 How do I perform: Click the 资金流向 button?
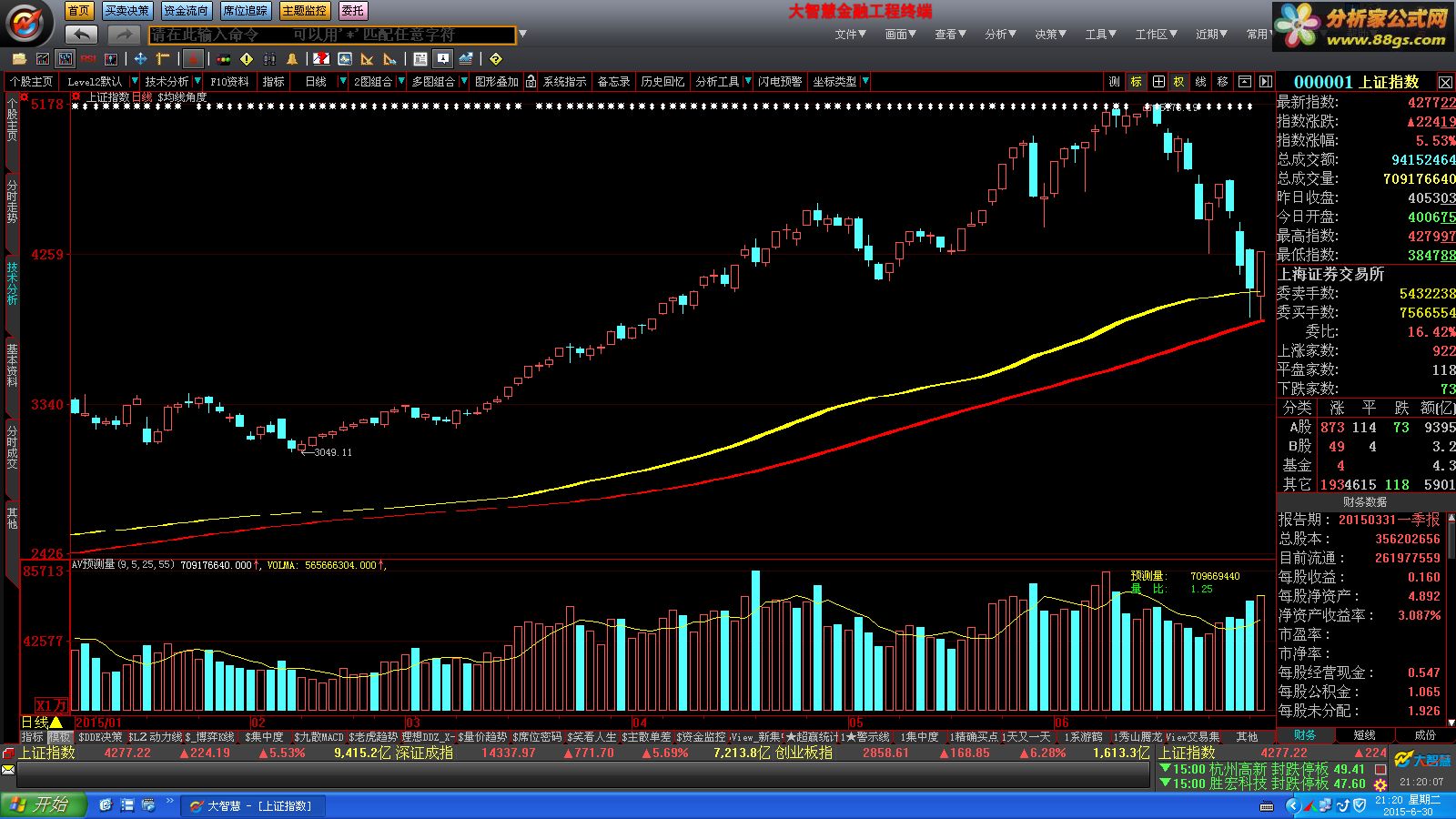coord(186,10)
